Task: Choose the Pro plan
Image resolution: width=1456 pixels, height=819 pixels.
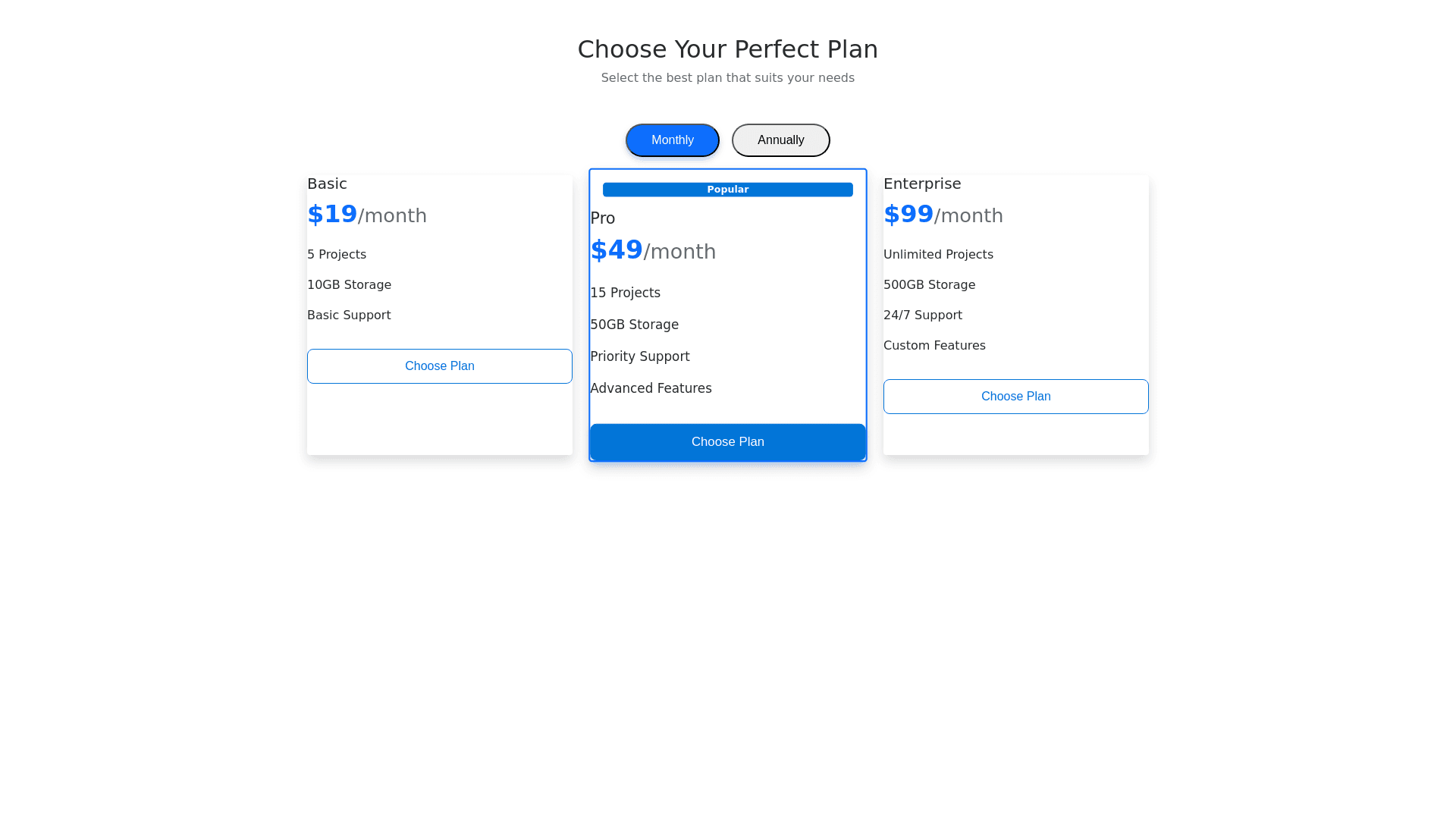Action: click(727, 442)
